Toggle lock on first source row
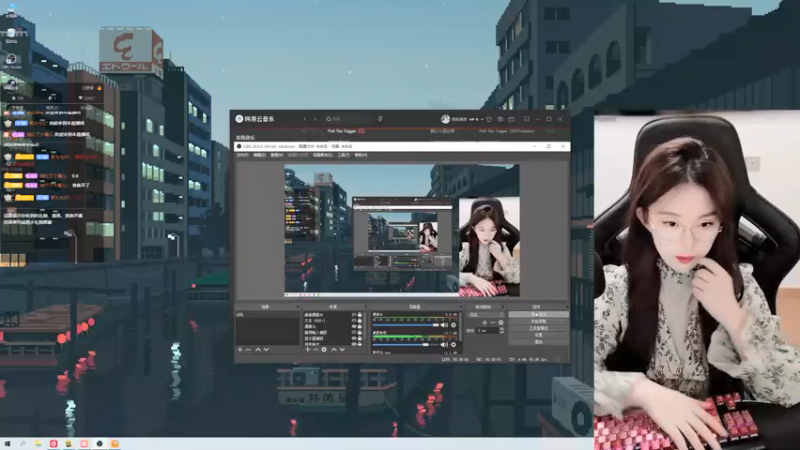Image resolution: width=800 pixels, height=450 pixels. [360, 314]
